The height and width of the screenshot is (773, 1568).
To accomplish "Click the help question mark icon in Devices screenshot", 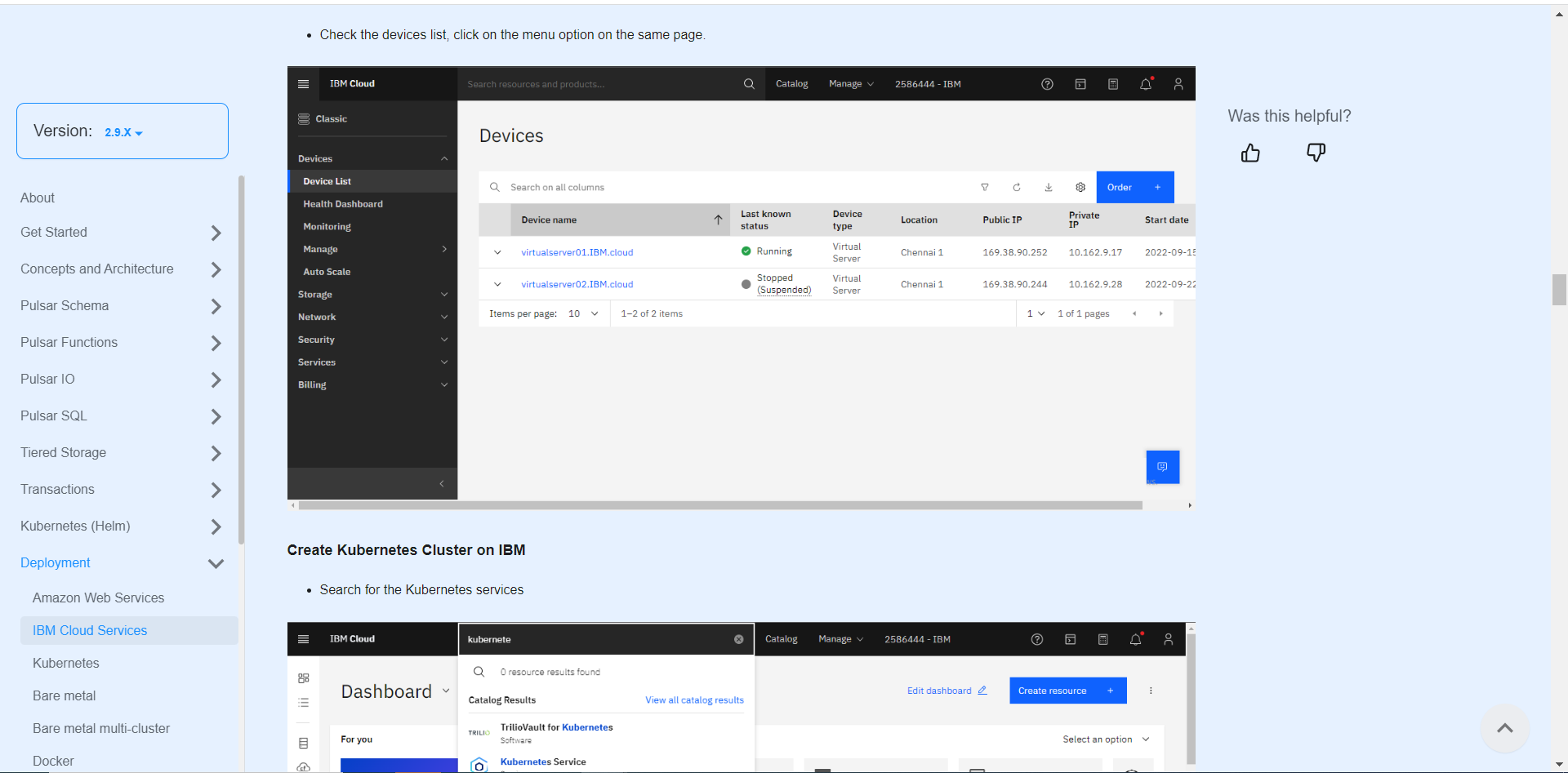I will coord(1047,84).
